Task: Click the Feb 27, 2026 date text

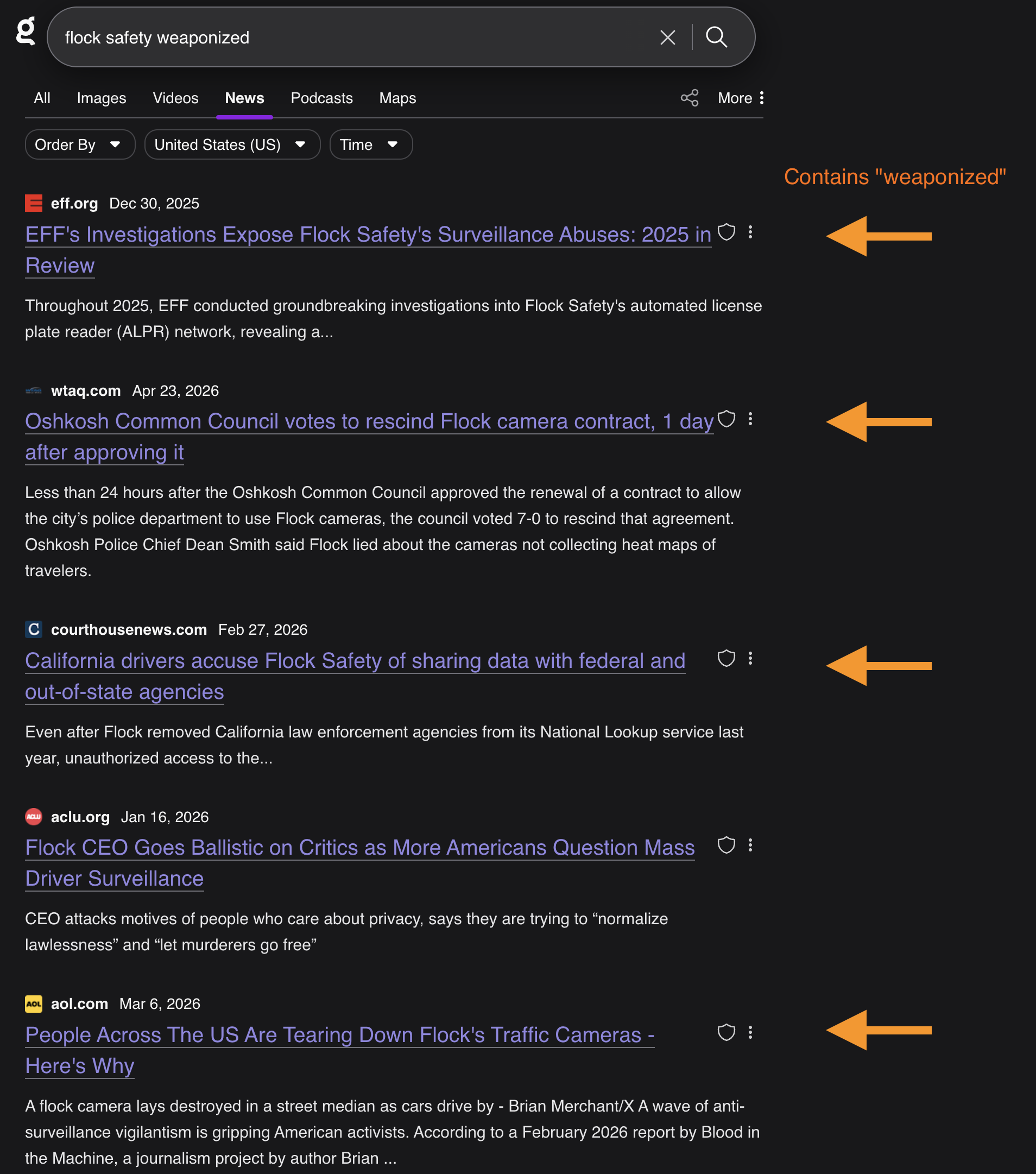Action: 263,629
